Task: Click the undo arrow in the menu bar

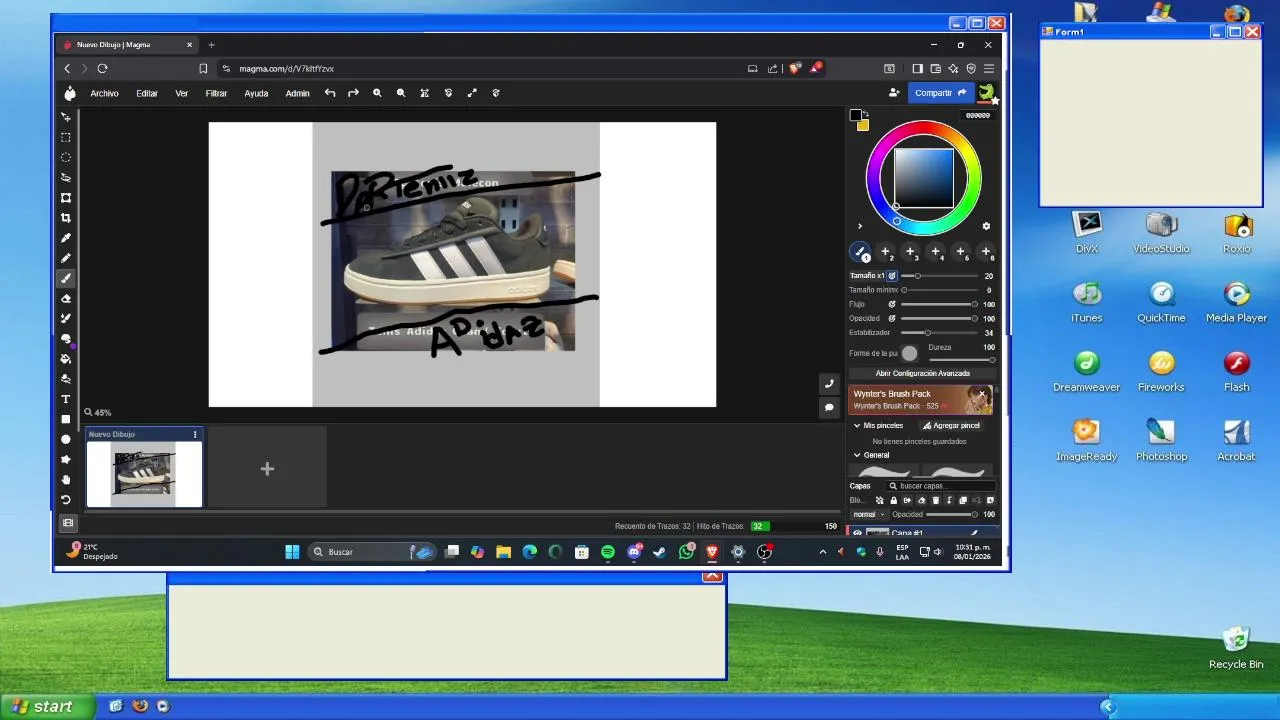Action: (x=330, y=93)
